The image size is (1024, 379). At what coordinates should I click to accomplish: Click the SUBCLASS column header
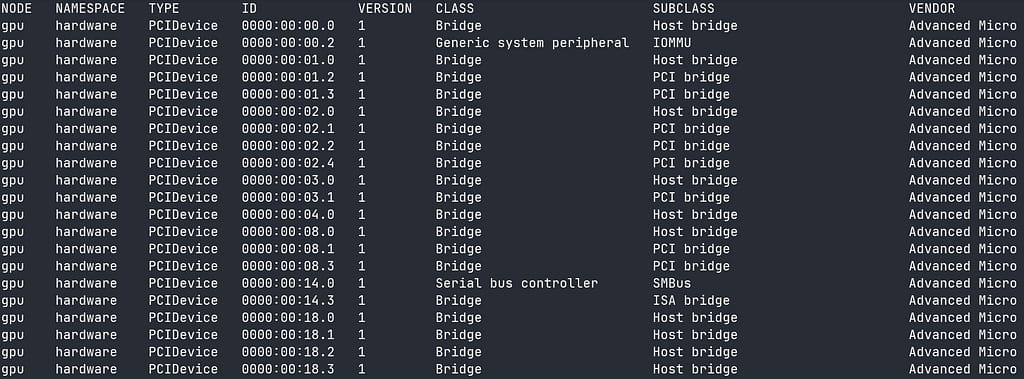coord(683,8)
